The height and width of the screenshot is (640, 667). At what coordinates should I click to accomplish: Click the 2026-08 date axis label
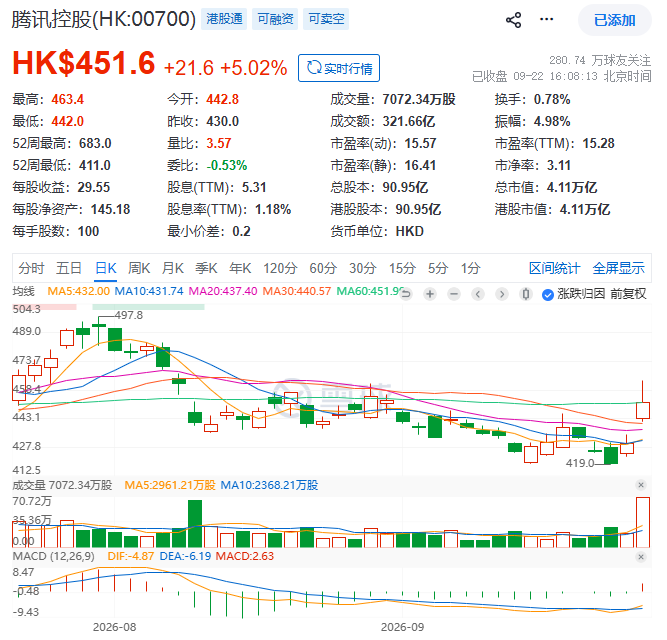click(114, 627)
